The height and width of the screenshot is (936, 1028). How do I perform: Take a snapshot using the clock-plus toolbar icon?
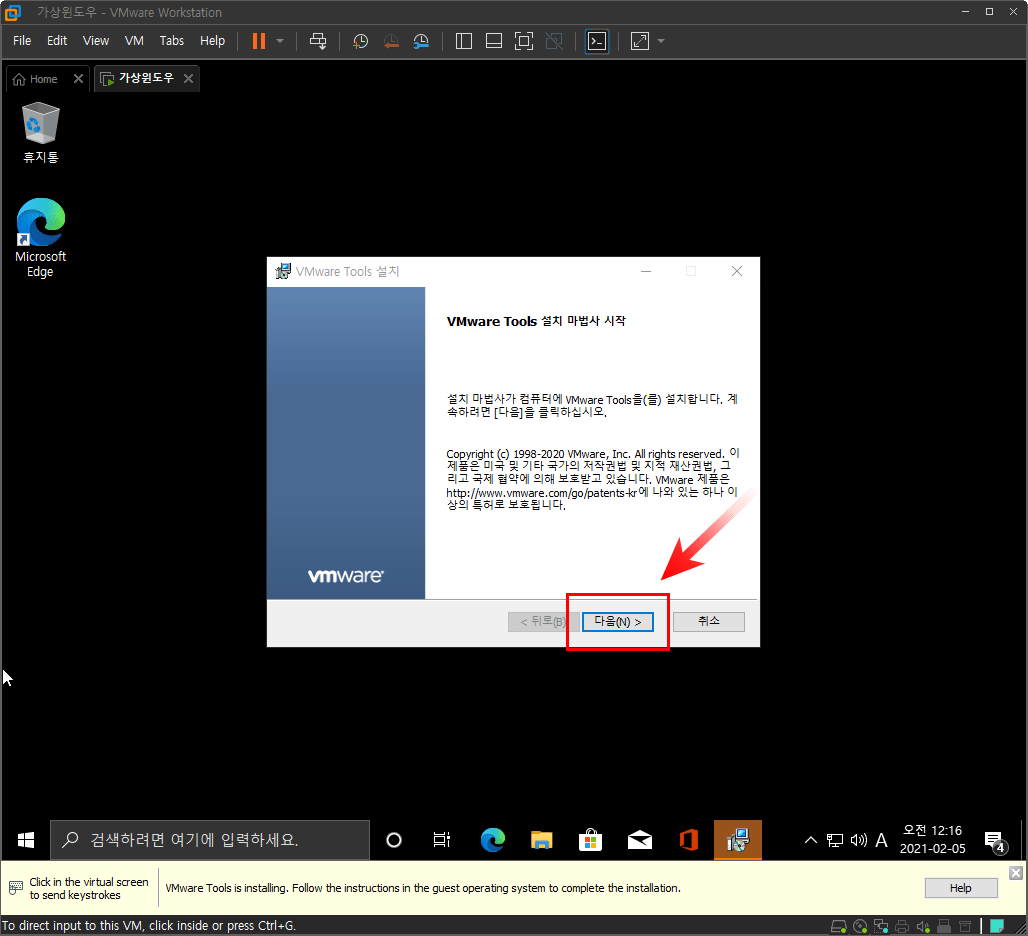[360, 41]
